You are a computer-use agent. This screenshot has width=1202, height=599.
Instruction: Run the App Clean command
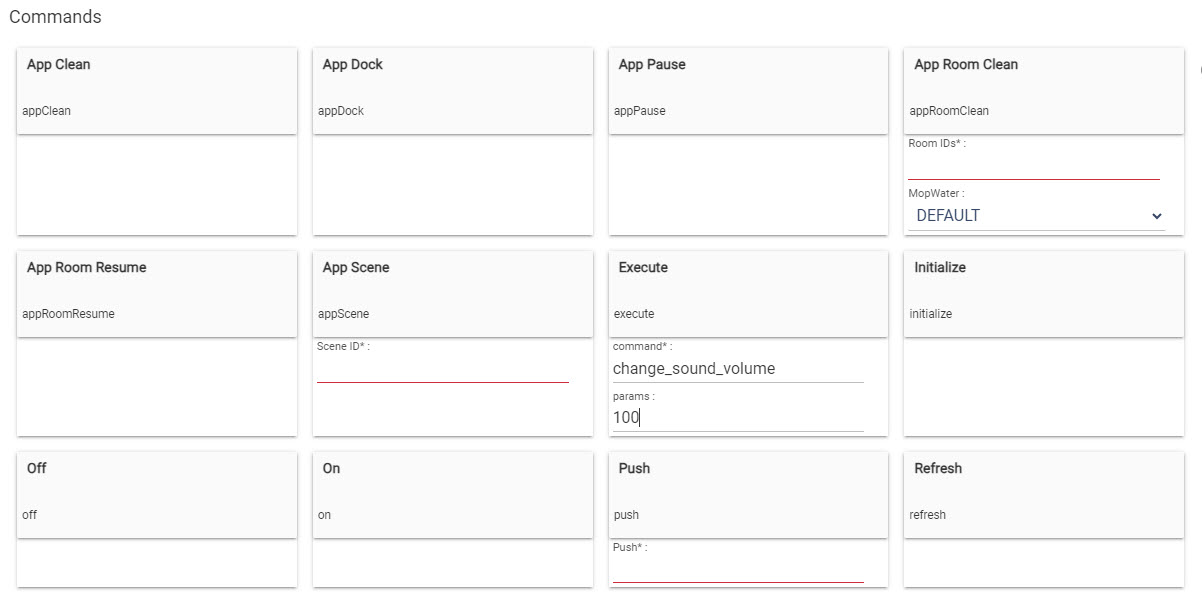(x=157, y=90)
